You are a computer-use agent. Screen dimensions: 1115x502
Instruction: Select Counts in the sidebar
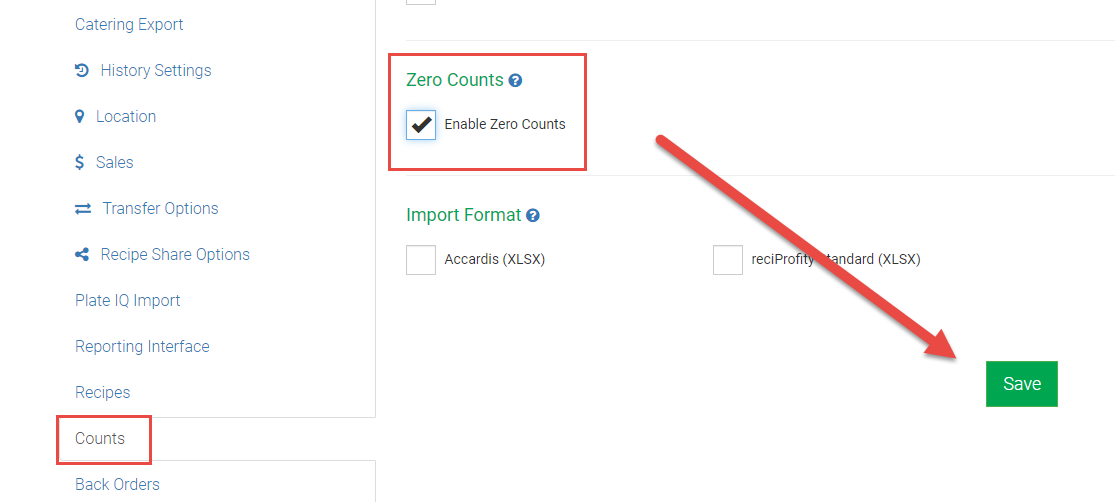[100, 438]
